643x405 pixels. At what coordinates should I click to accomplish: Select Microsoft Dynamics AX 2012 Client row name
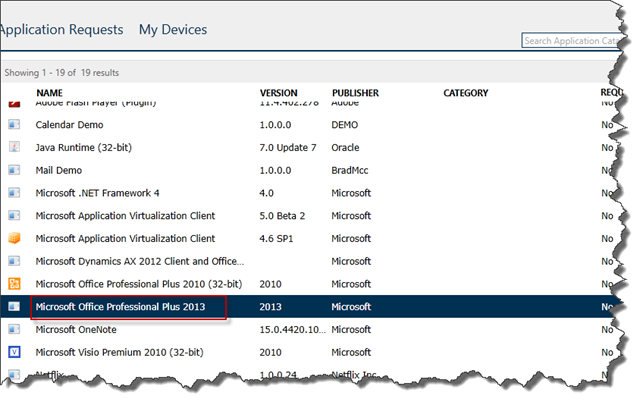[139, 261]
